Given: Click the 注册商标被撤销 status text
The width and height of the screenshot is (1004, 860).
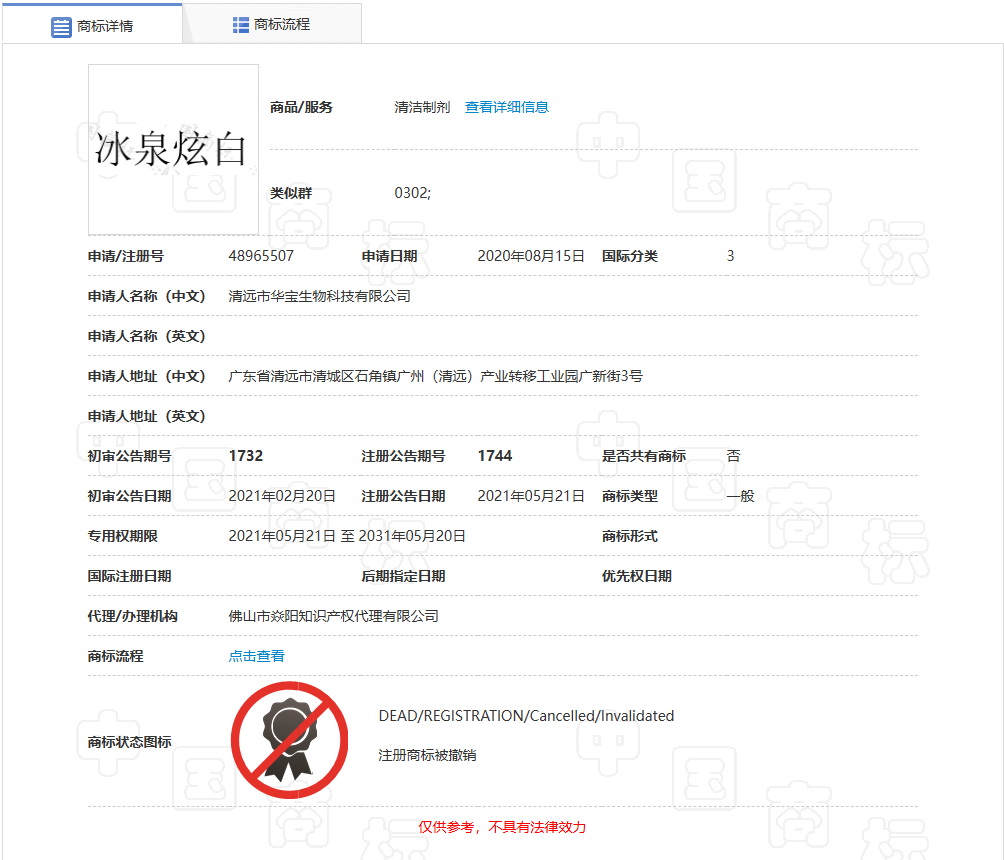Looking at the screenshot, I should (427, 755).
